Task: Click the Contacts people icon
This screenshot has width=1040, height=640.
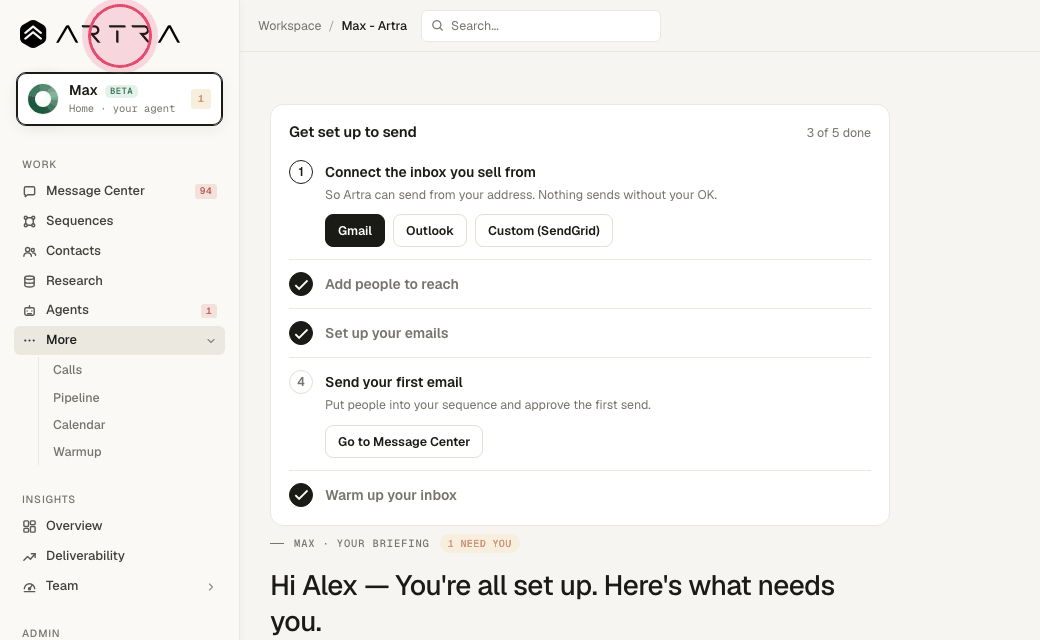Action: pos(29,251)
